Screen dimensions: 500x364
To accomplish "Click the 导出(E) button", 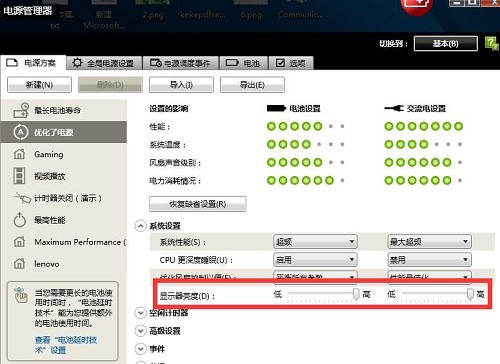I will 252,85.
